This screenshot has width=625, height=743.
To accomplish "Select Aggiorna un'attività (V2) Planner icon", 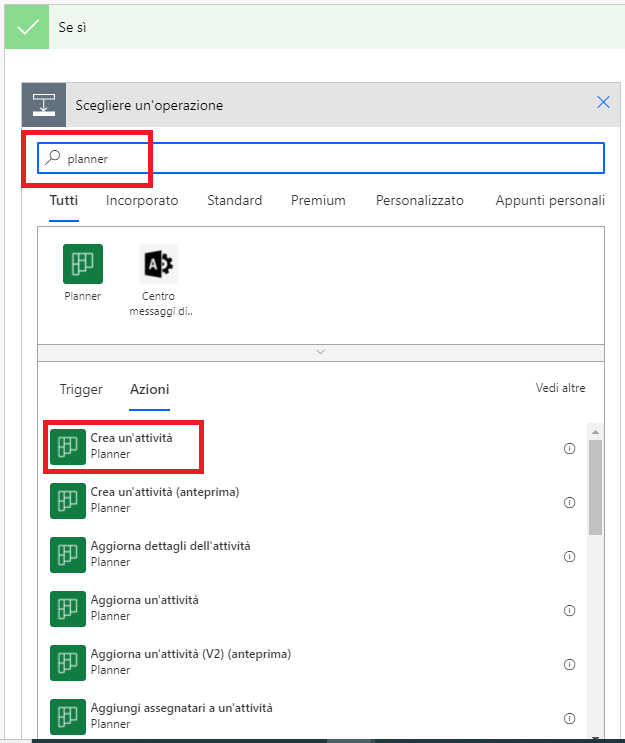I will (68, 663).
